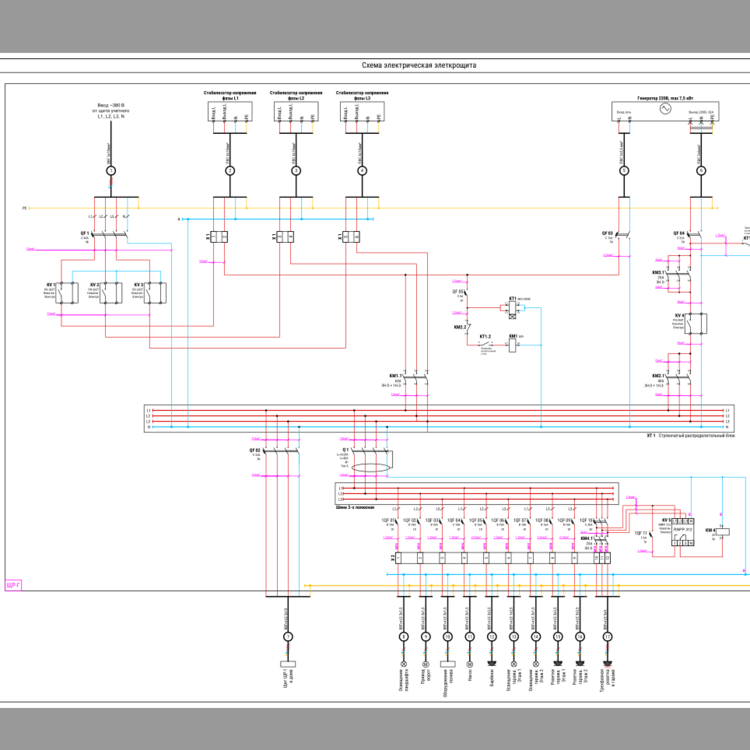Click the 1QF 10 breaker label
Image resolution: width=750 pixels, height=750 pixels.
(586, 520)
